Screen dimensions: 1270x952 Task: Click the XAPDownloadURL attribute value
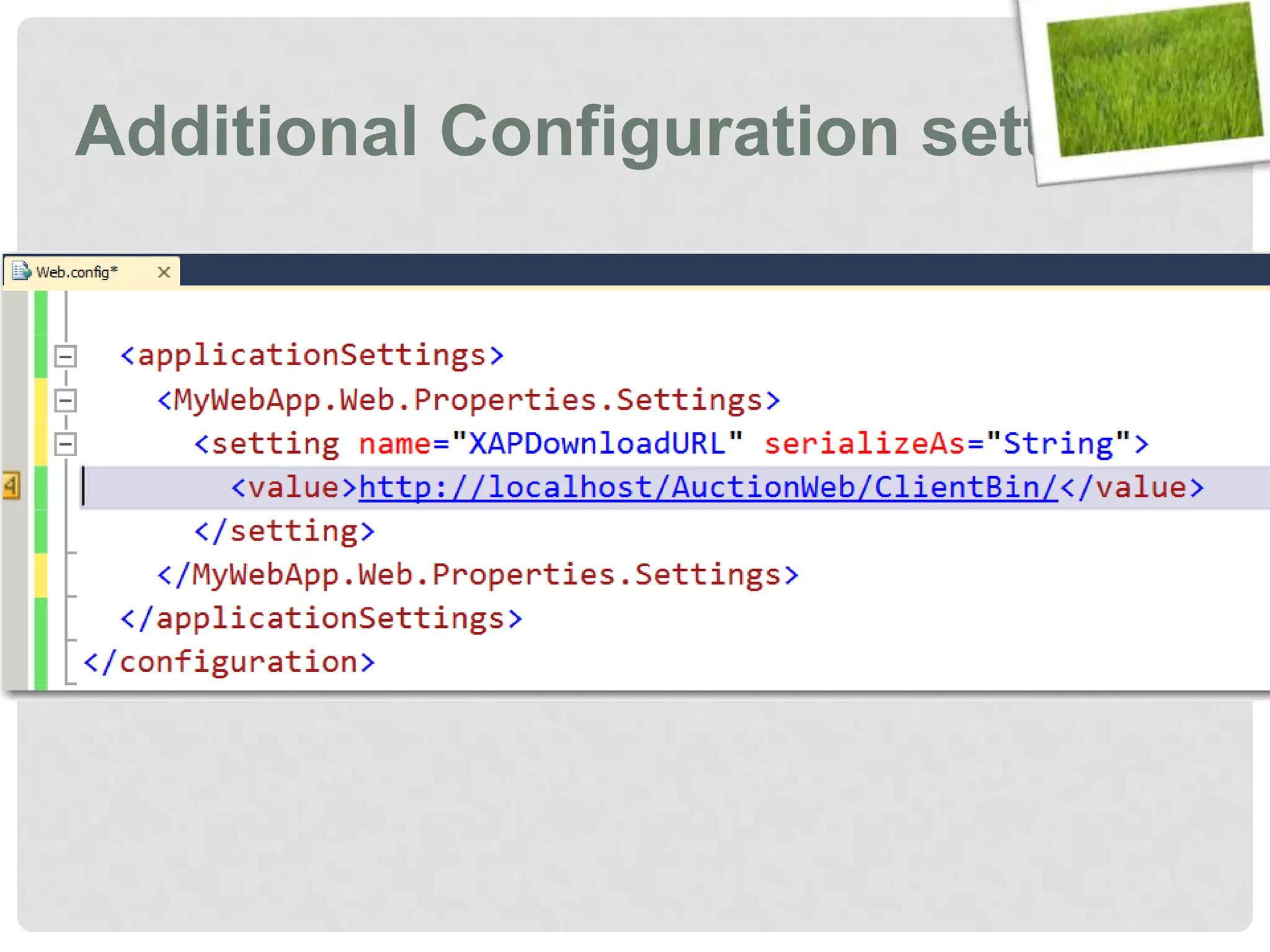pos(597,444)
